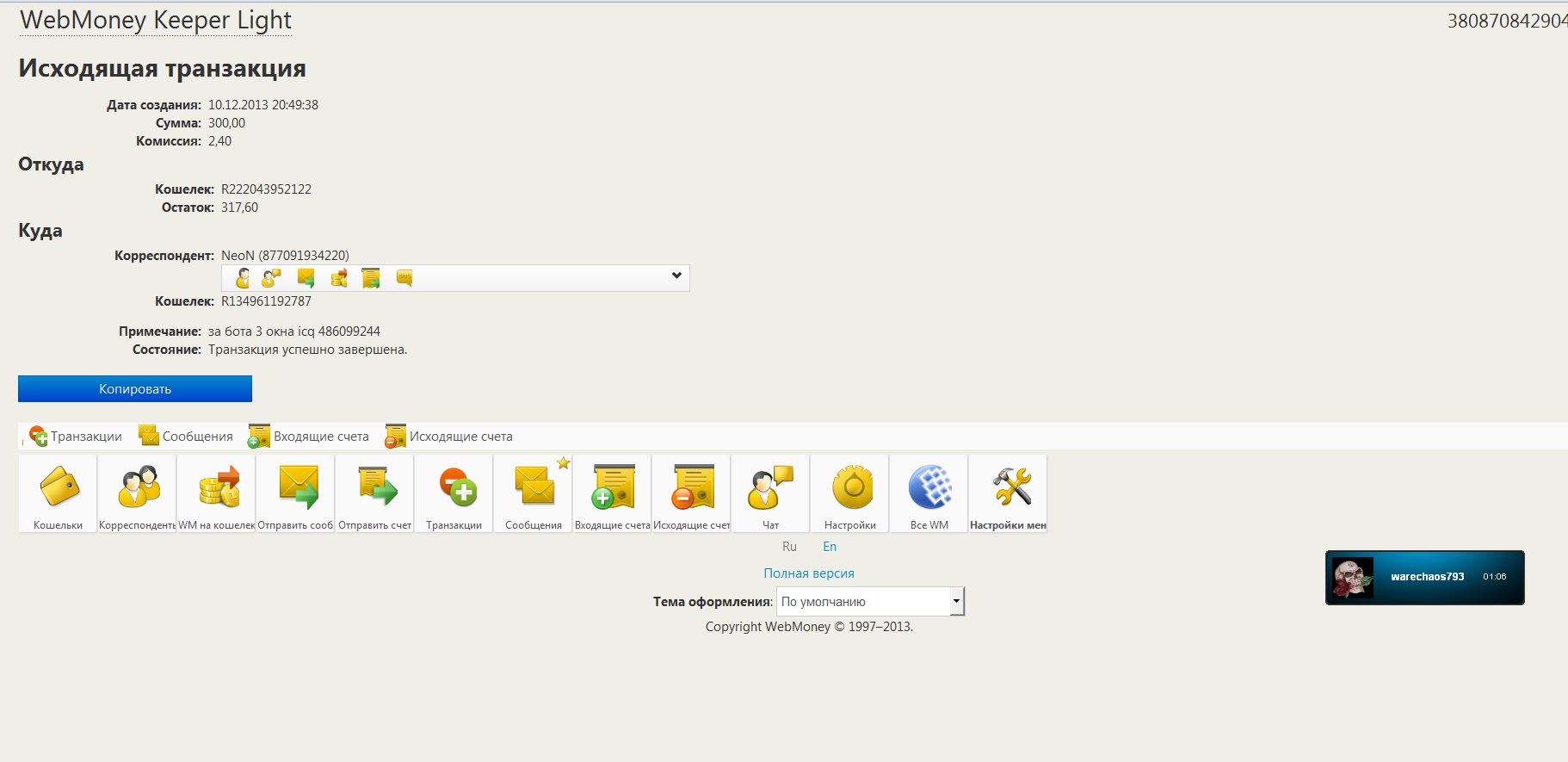Switch to the Транзакции tab
Image resolution: width=1568 pixels, height=762 pixels.
click(x=76, y=437)
